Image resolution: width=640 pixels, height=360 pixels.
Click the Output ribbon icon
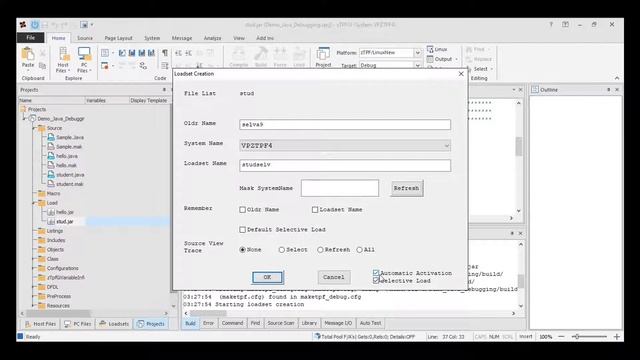pyautogui.click(x=430, y=59)
